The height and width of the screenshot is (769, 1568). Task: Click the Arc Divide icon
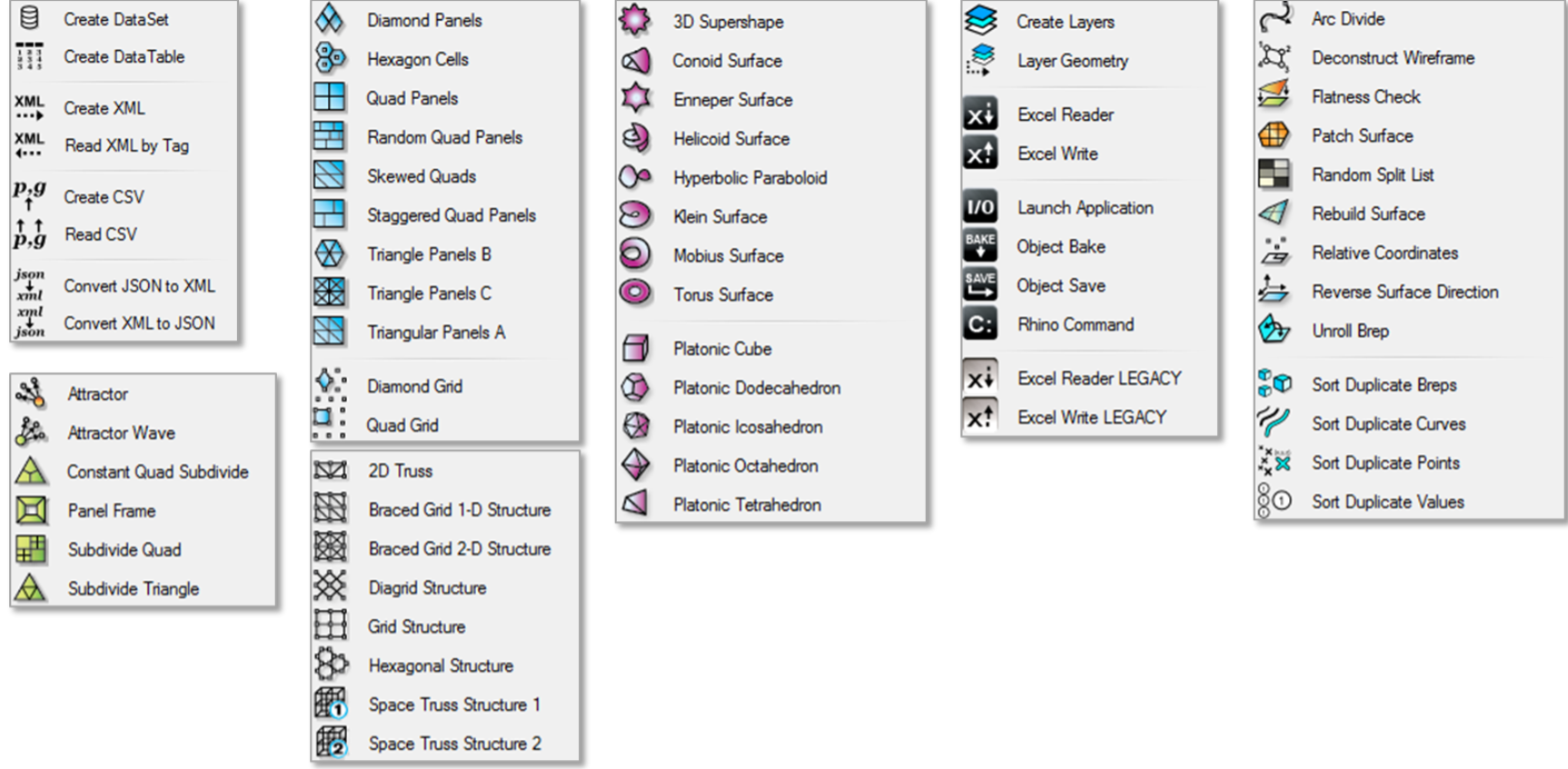tap(1275, 17)
